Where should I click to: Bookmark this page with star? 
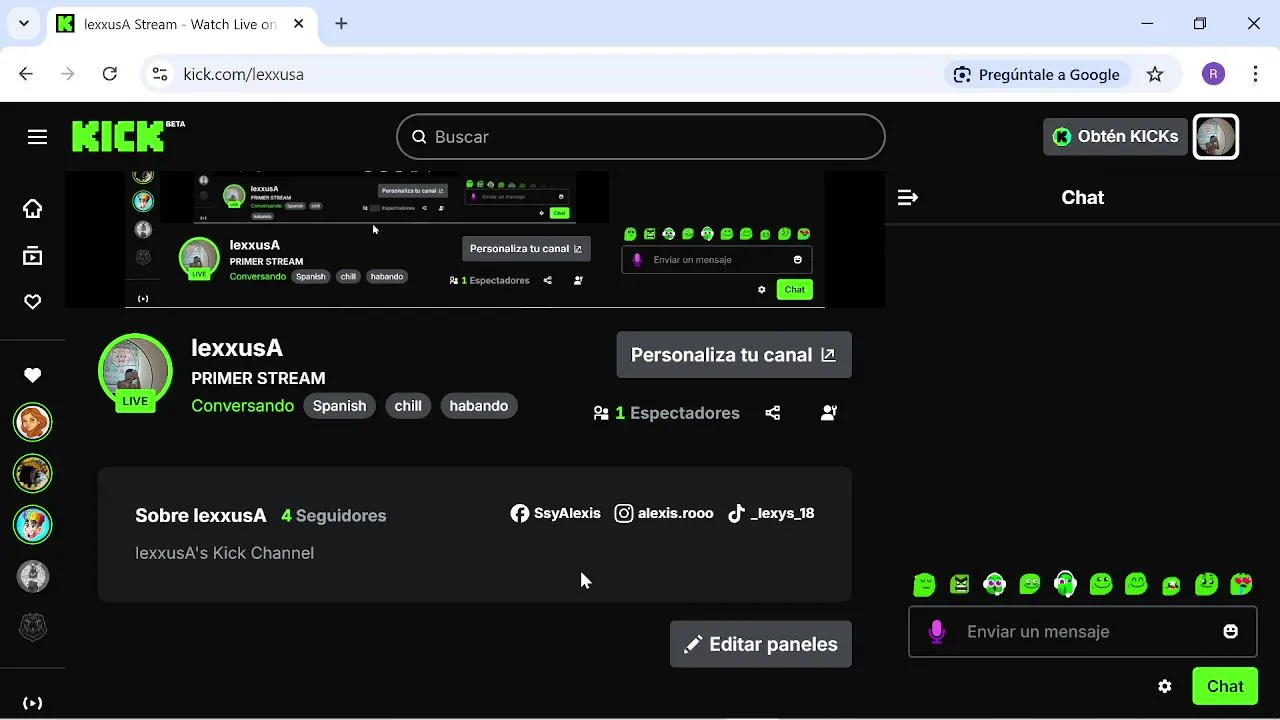tap(1155, 74)
